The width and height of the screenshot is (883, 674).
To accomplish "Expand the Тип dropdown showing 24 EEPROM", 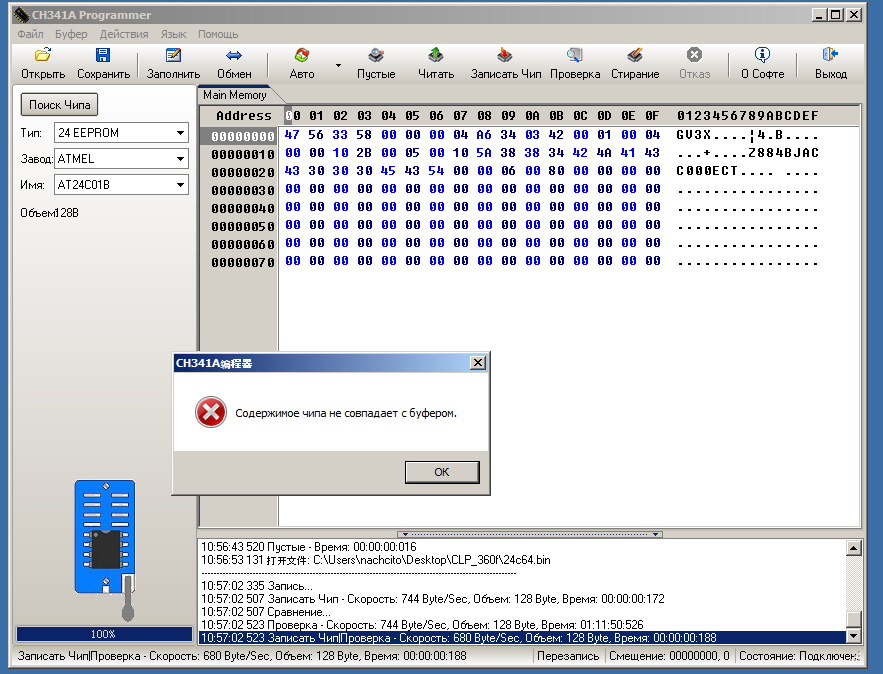I will pyautogui.click(x=180, y=132).
